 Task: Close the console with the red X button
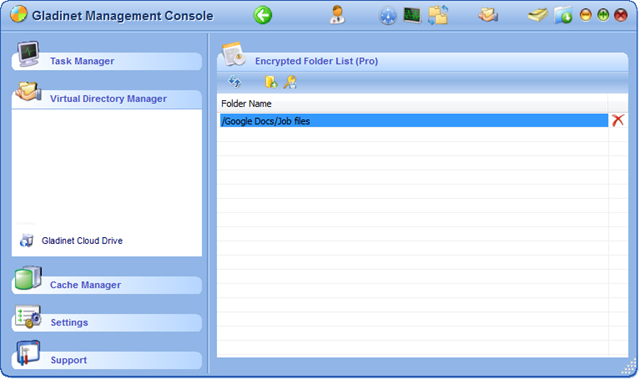click(x=620, y=16)
